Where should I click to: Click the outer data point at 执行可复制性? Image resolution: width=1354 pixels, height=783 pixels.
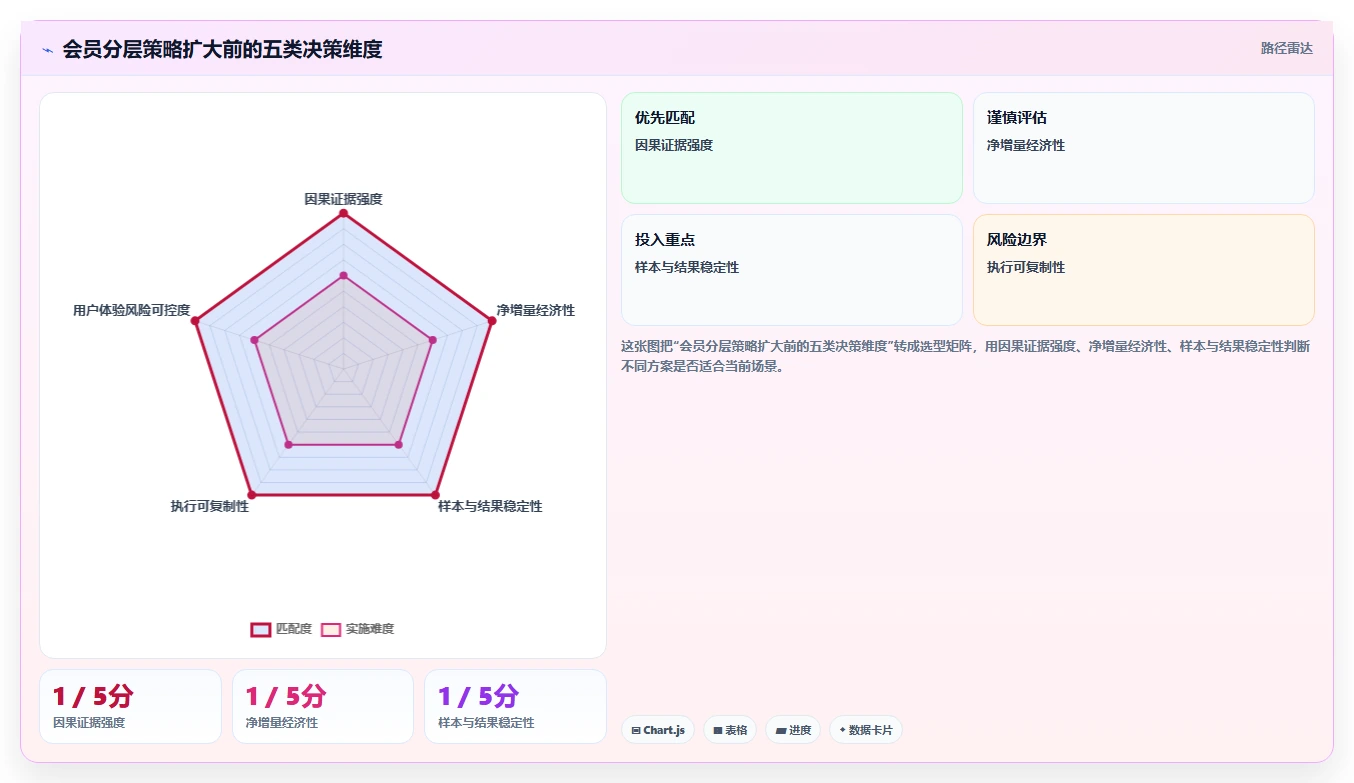pos(251,495)
